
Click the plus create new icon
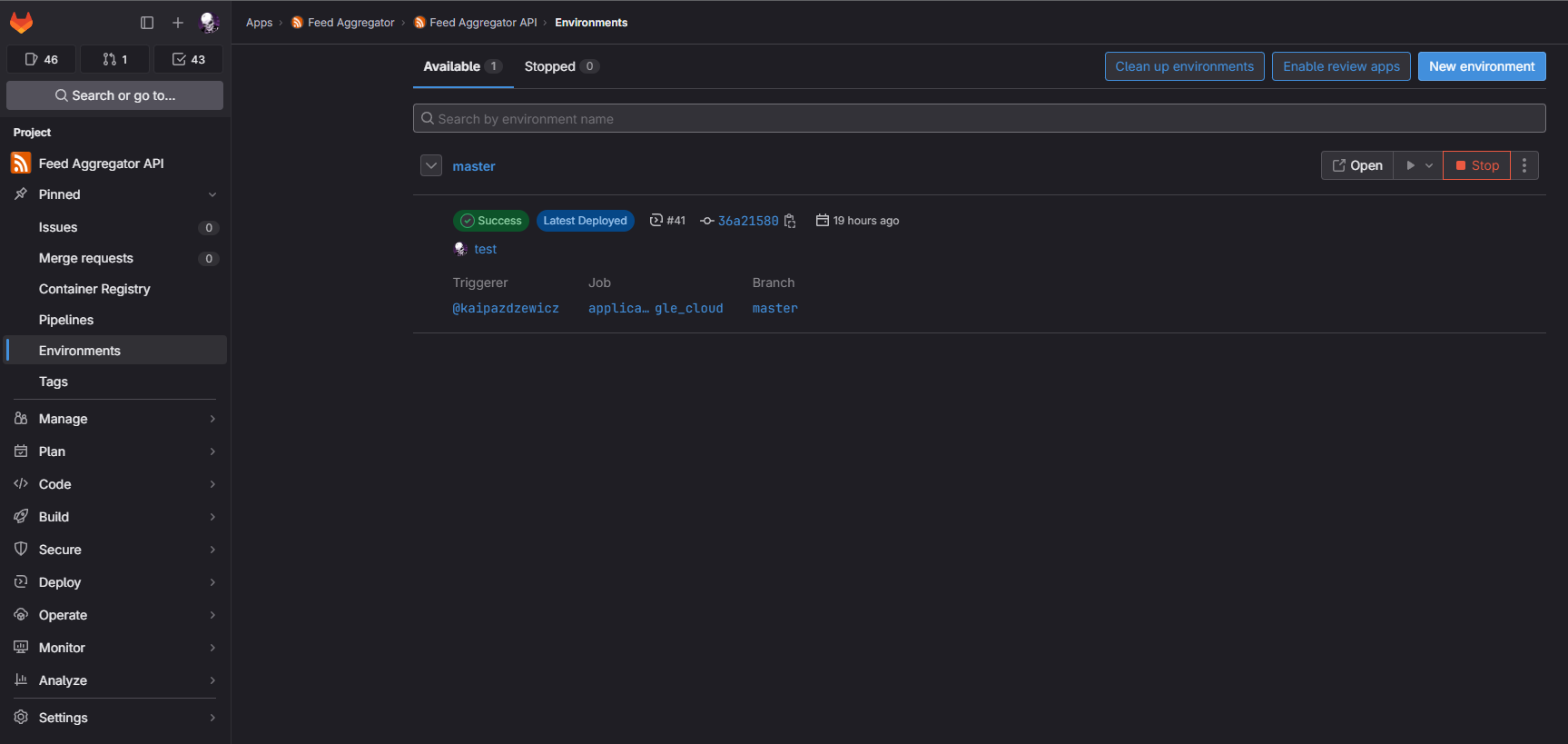(x=178, y=23)
